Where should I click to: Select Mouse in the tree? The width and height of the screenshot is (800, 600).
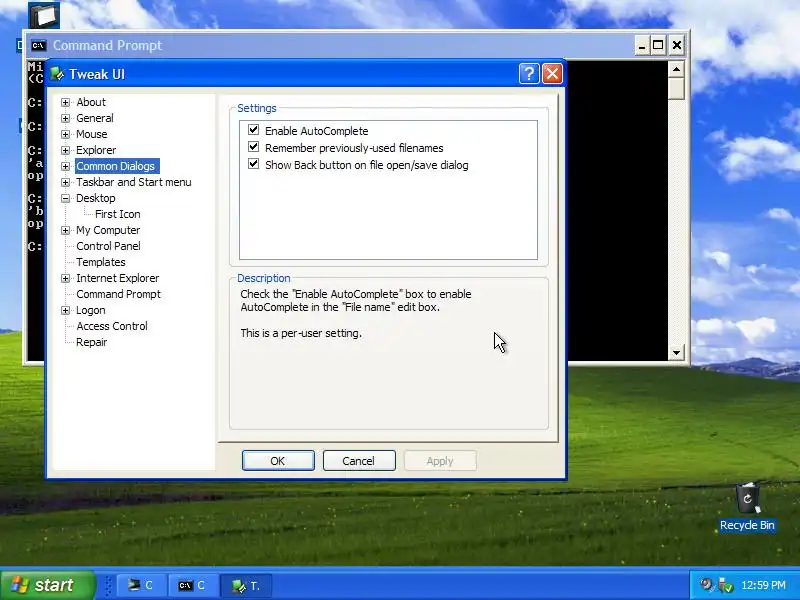point(92,134)
